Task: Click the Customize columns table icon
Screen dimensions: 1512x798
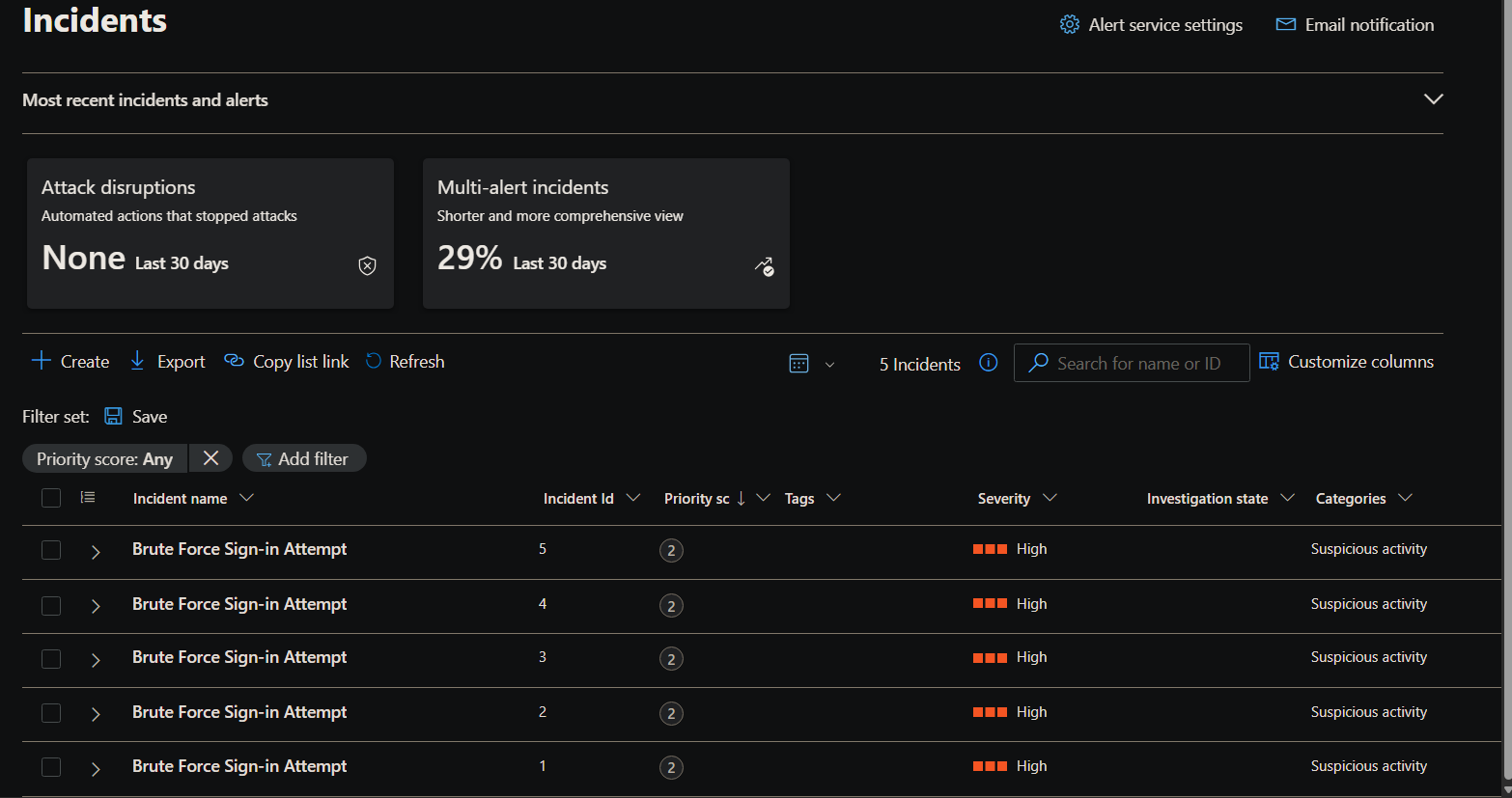Action: tap(1269, 362)
